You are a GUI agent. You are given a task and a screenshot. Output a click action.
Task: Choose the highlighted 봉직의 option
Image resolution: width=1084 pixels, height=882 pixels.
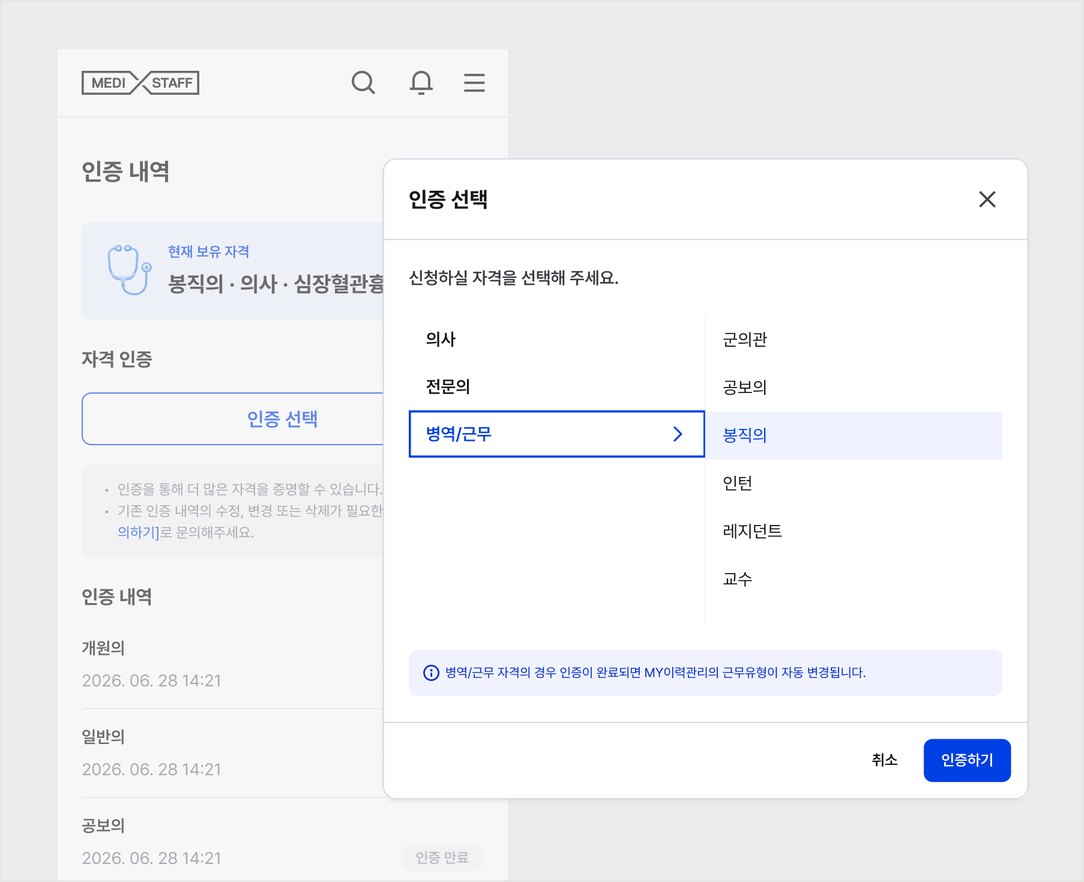[854, 435]
